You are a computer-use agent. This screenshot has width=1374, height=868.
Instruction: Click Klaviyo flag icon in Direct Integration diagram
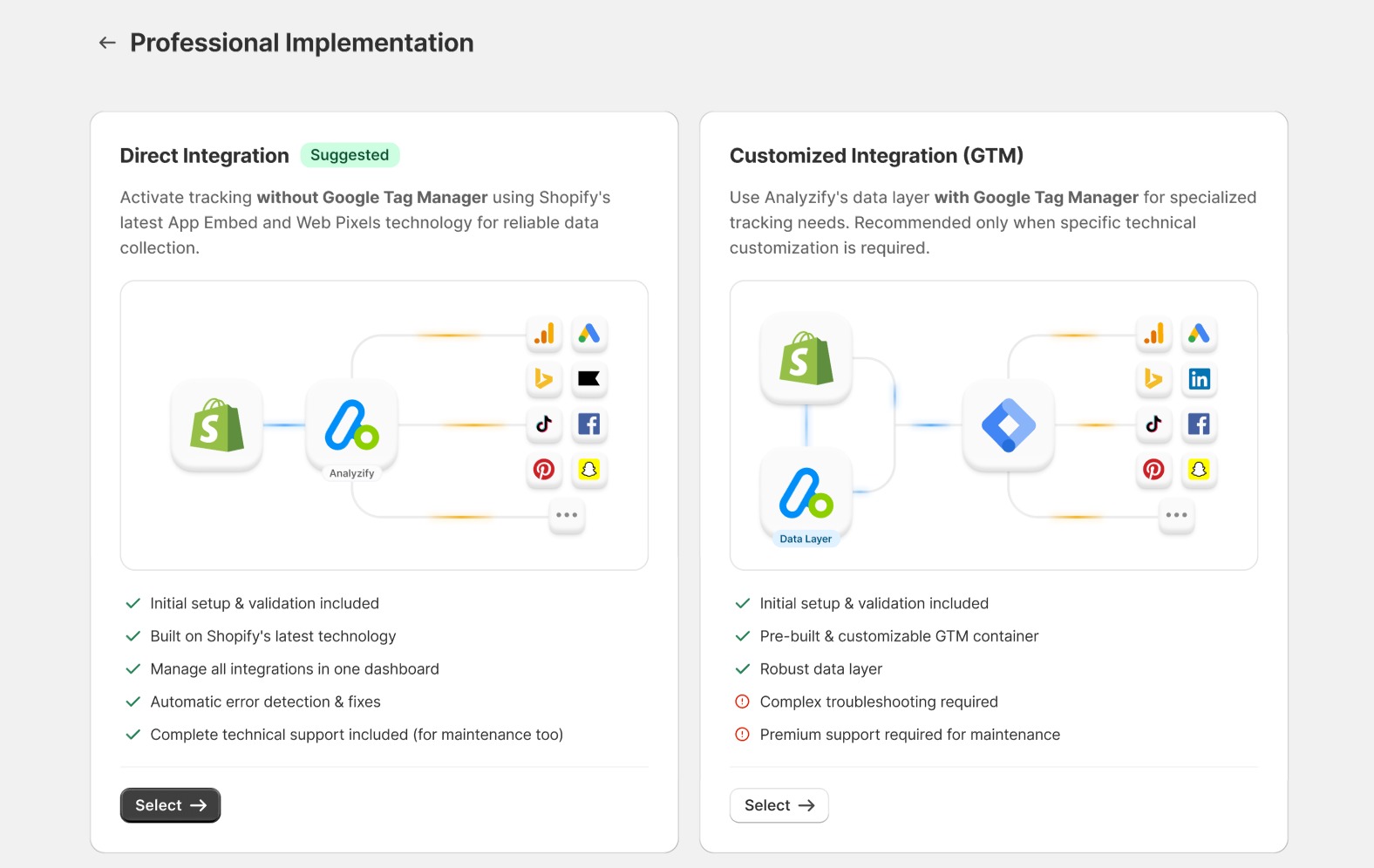tap(589, 379)
